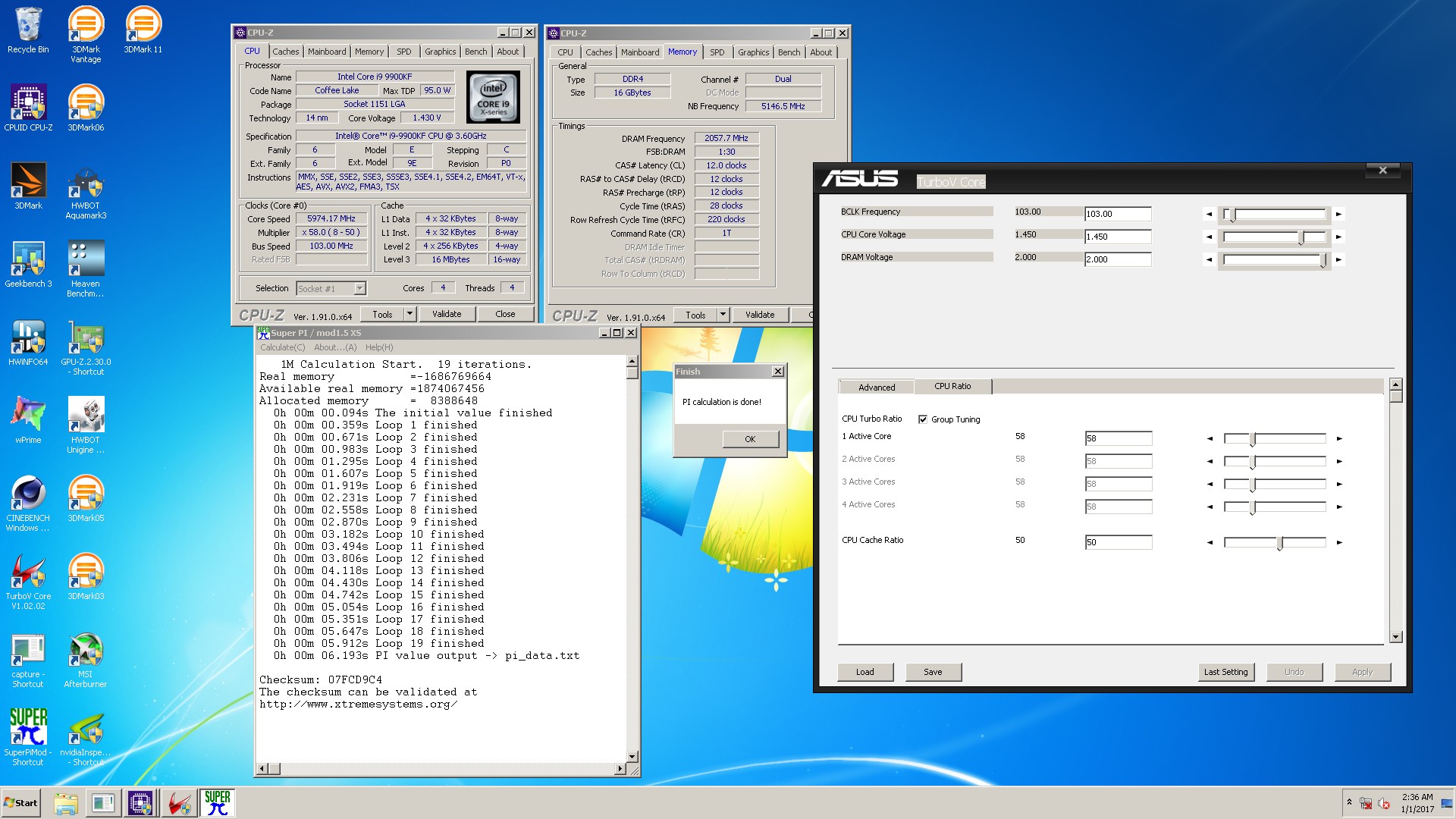Open capture shortcut desktop icon
The image size is (1456, 819).
click(x=28, y=660)
